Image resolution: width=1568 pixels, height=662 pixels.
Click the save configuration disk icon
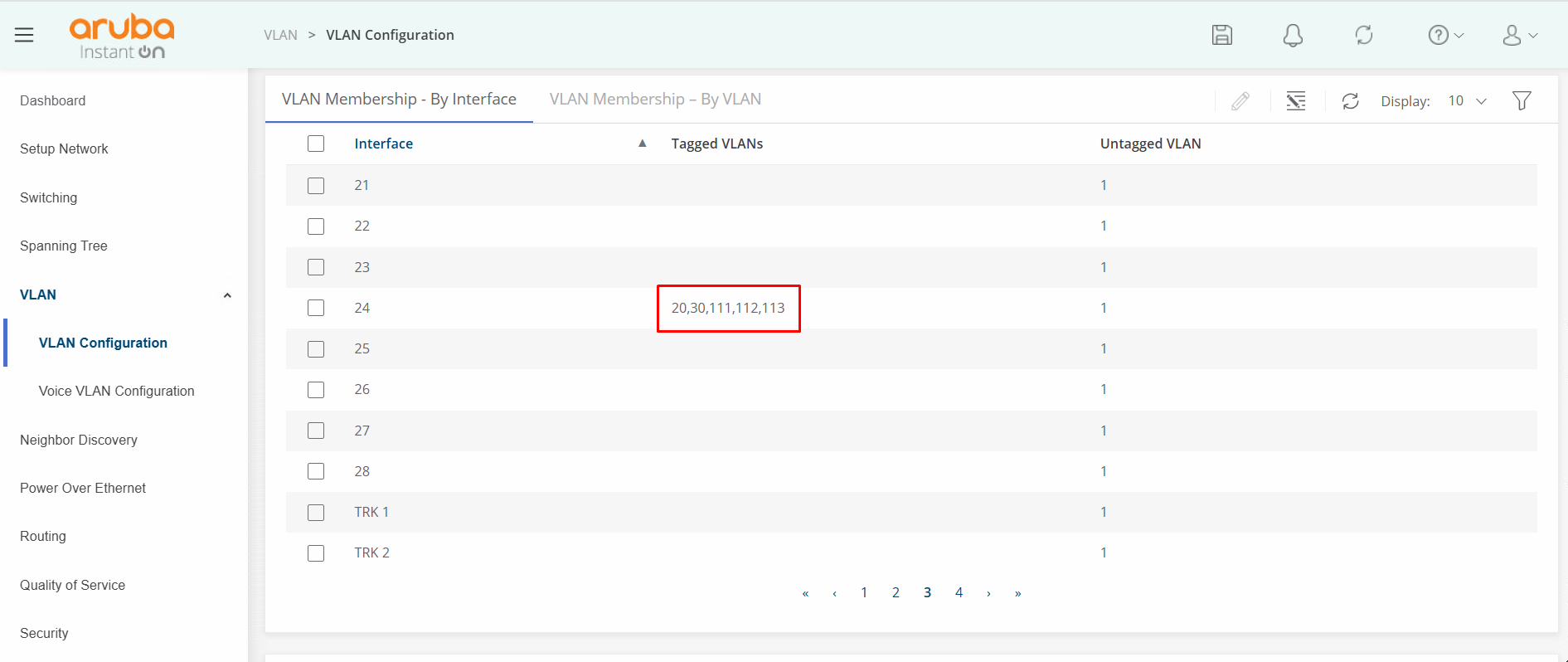coord(1221,35)
